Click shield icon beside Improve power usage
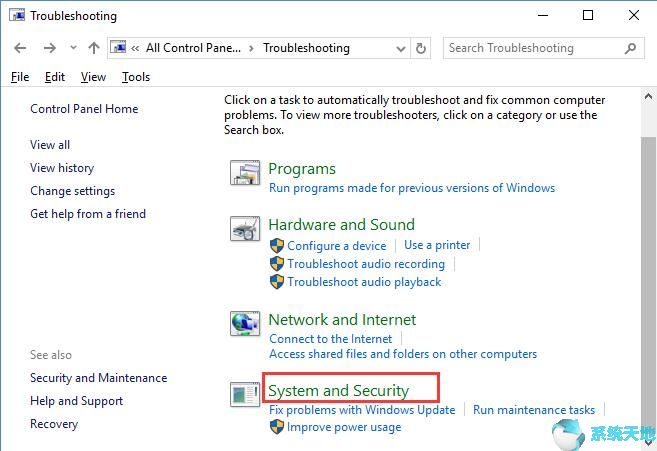 click(277, 427)
